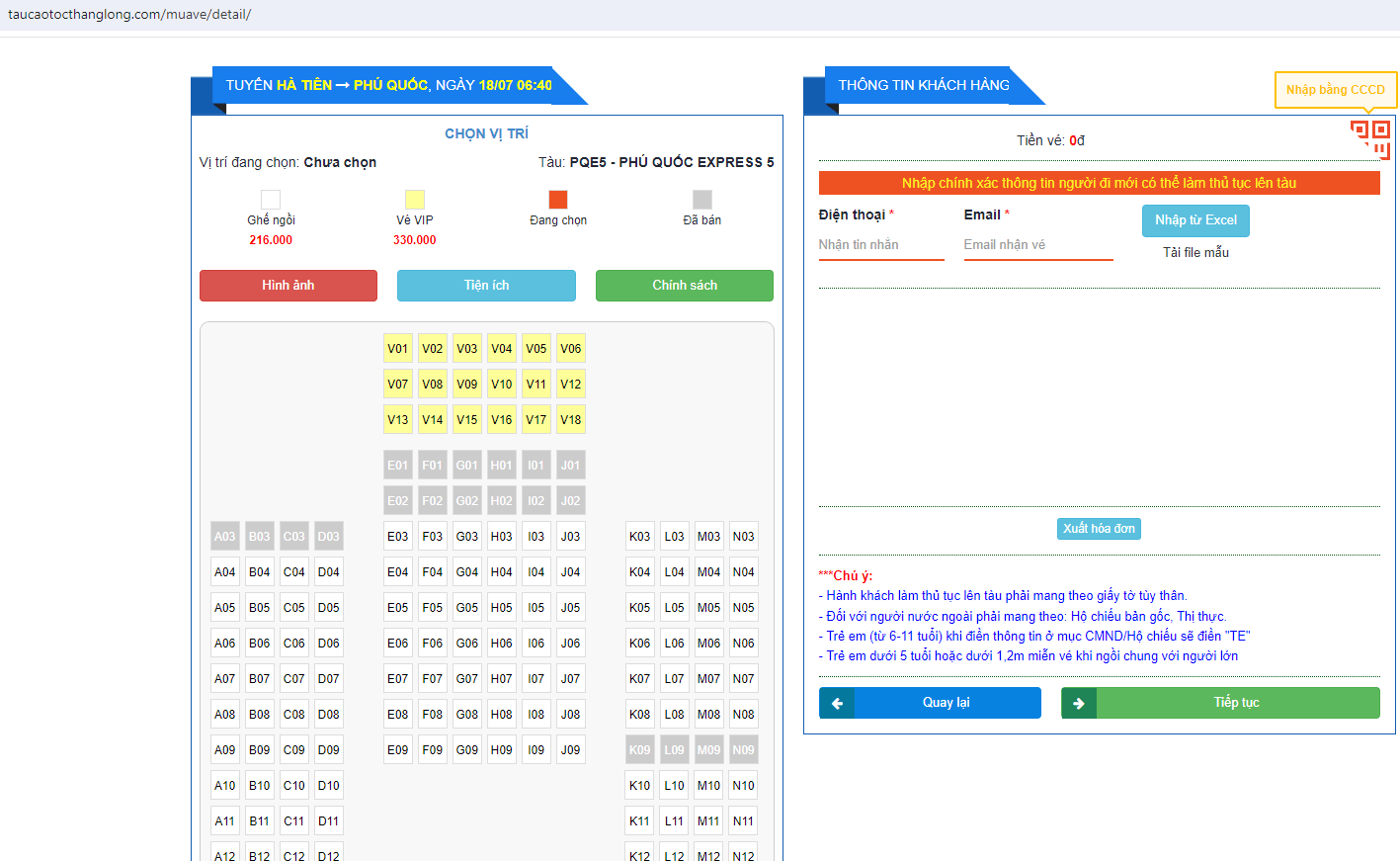Open the Tiện ích tab
Screen dimensions: 1400x861
tap(486, 286)
